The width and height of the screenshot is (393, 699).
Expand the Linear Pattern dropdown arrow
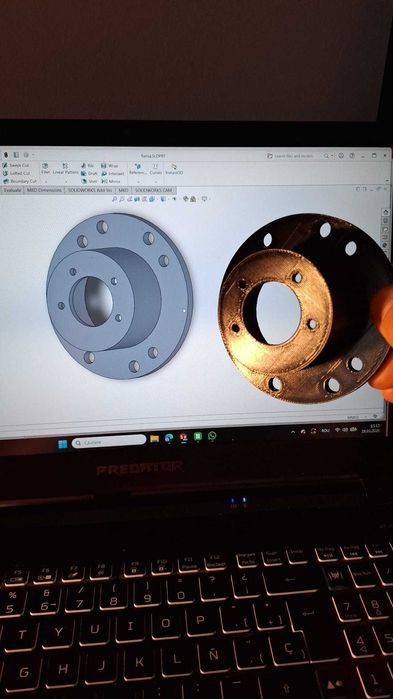(x=66, y=181)
